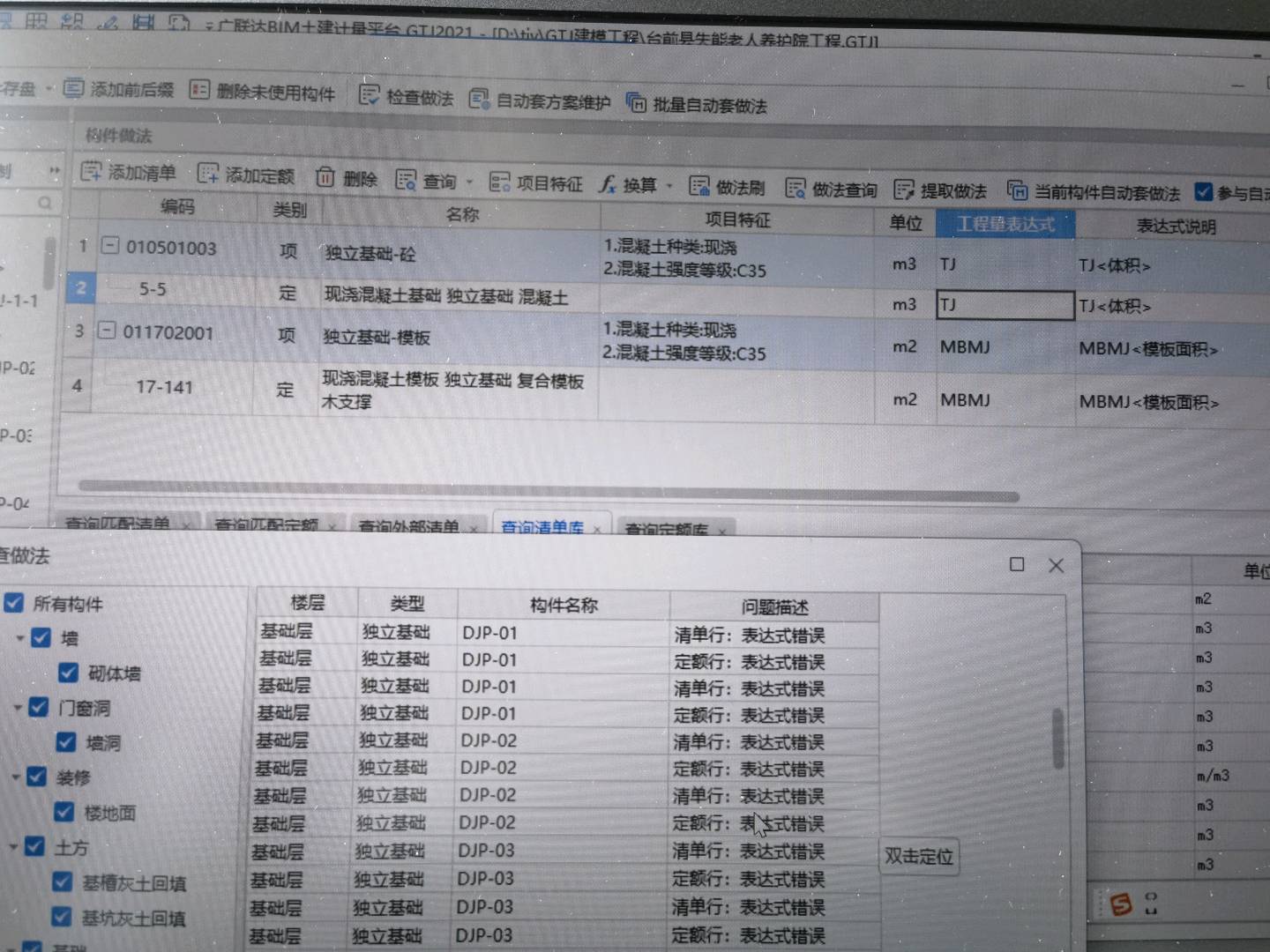Collapse row 010501003 in the table
This screenshot has height=952, width=1270.
click(109, 245)
